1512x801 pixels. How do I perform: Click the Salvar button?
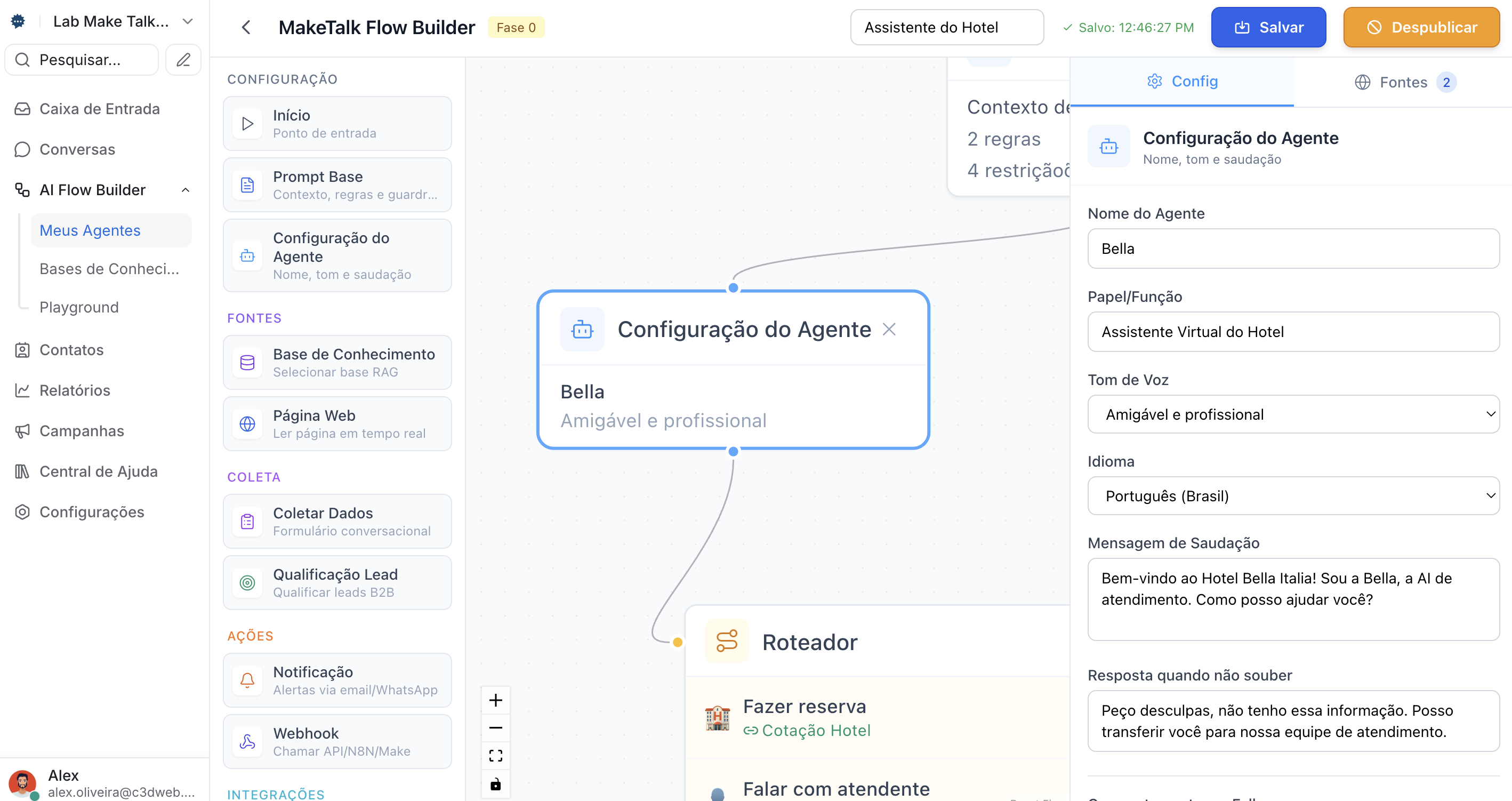(1268, 27)
